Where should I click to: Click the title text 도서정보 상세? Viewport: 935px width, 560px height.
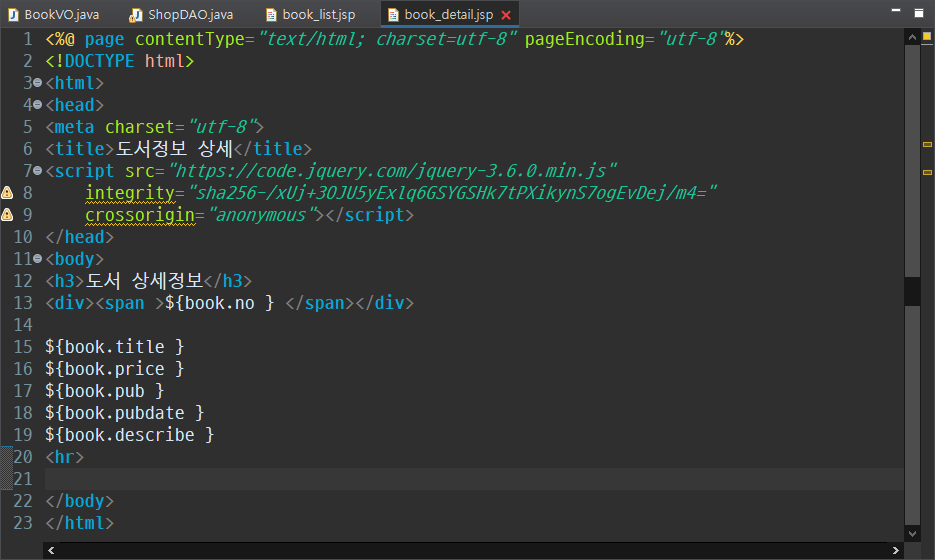(x=174, y=148)
